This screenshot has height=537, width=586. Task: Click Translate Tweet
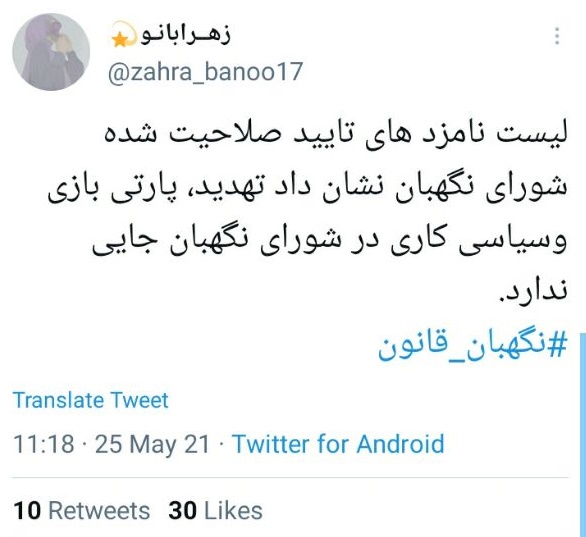tap(91, 400)
